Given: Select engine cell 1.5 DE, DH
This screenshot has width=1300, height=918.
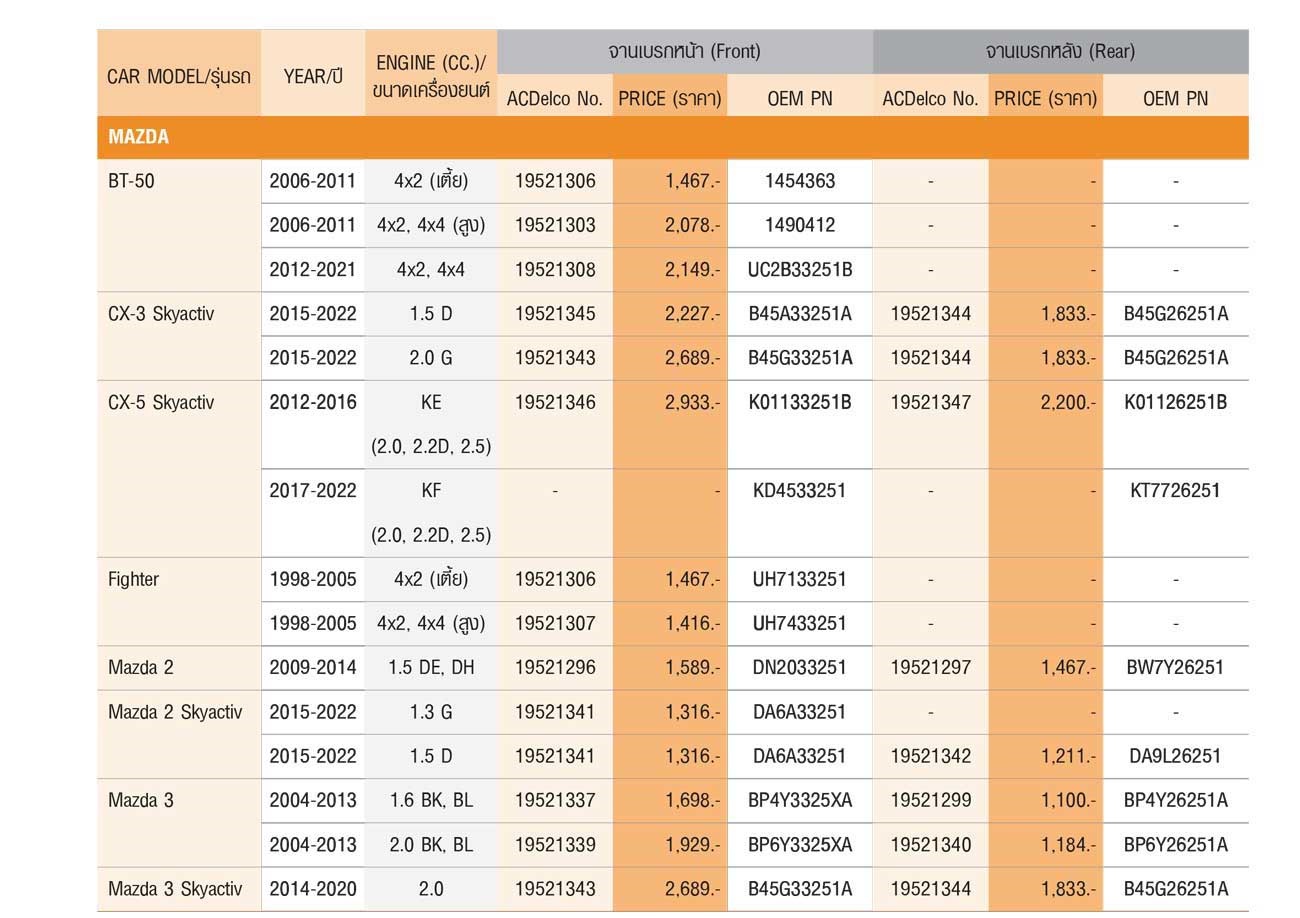Looking at the screenshot, I should click(431, 667).
